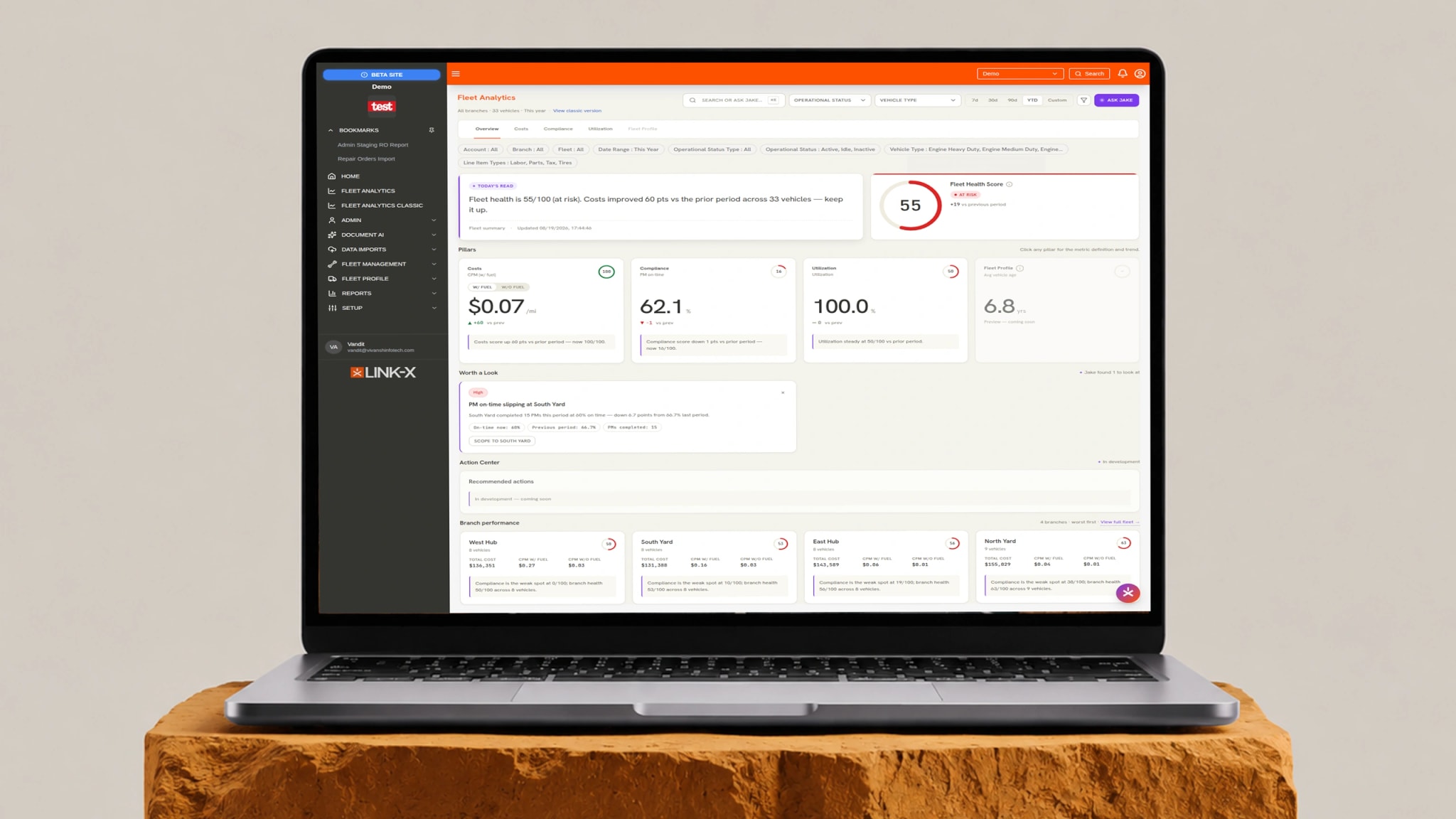The height and width of the screenshot is (819, 1456).
Task: Switch to the Compliance tab
Action: 558,129
